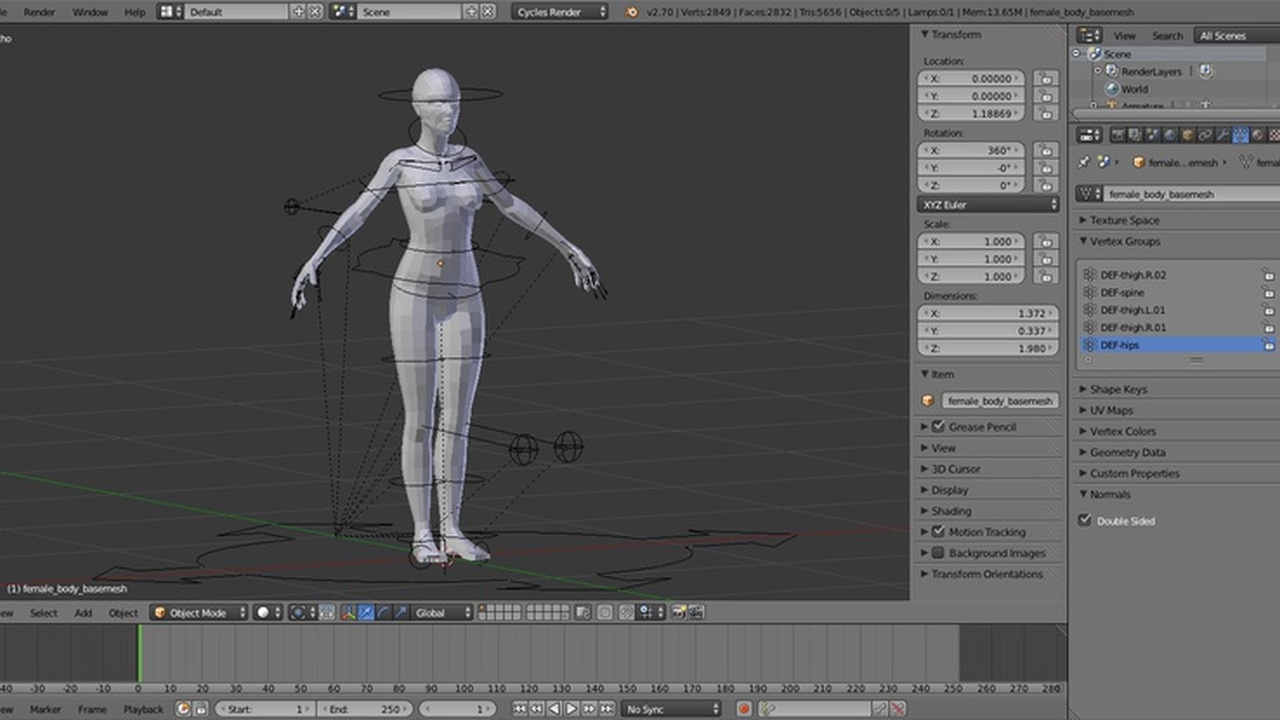Click the female_body_basemesh name field in Item panel
Viewport: 1280px width, 720px height.
pyautogui.click(x=997, y=400)
